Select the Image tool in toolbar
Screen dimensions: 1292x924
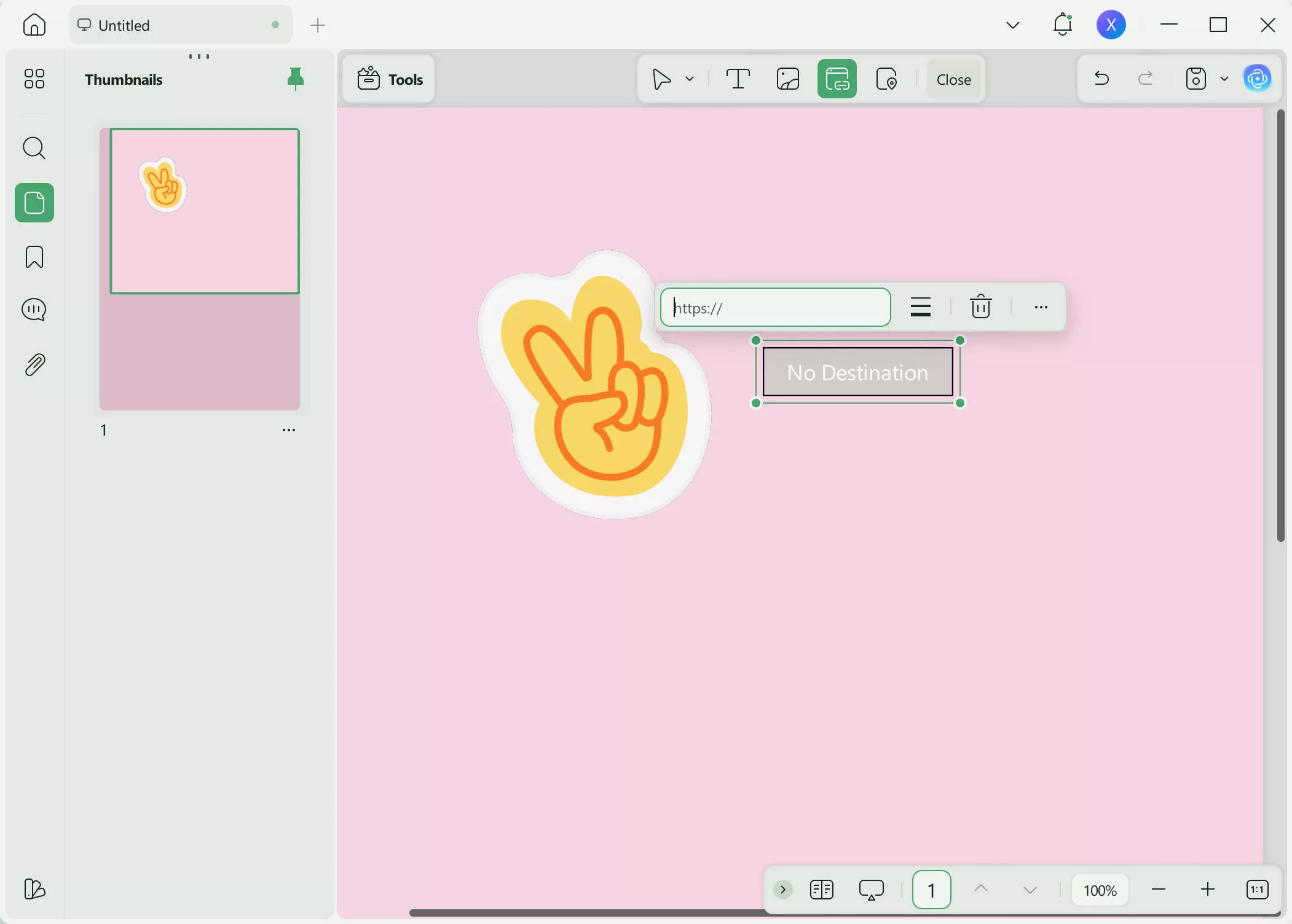pos(787,79)
